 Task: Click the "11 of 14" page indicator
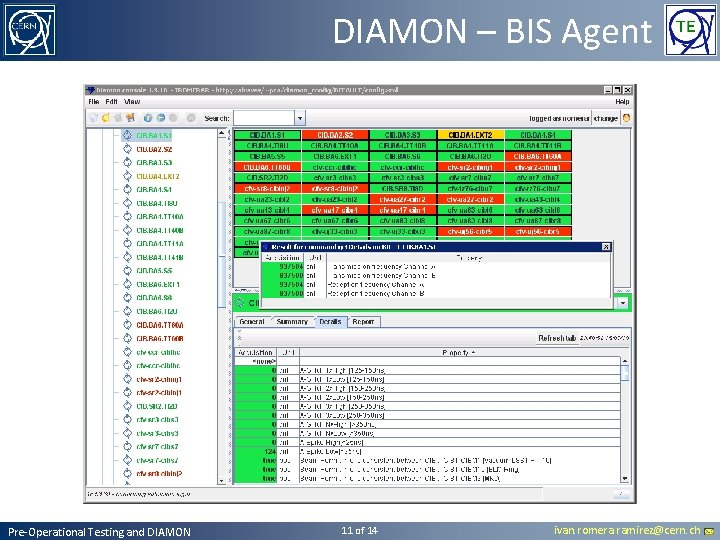(360, 530)
